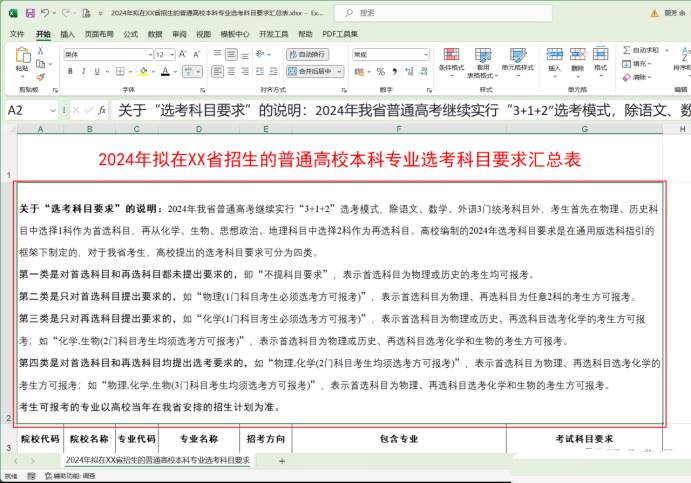This screenshot has width=691, height=483.
Task: Increase font size with larger A
Action: pos(183,54)
